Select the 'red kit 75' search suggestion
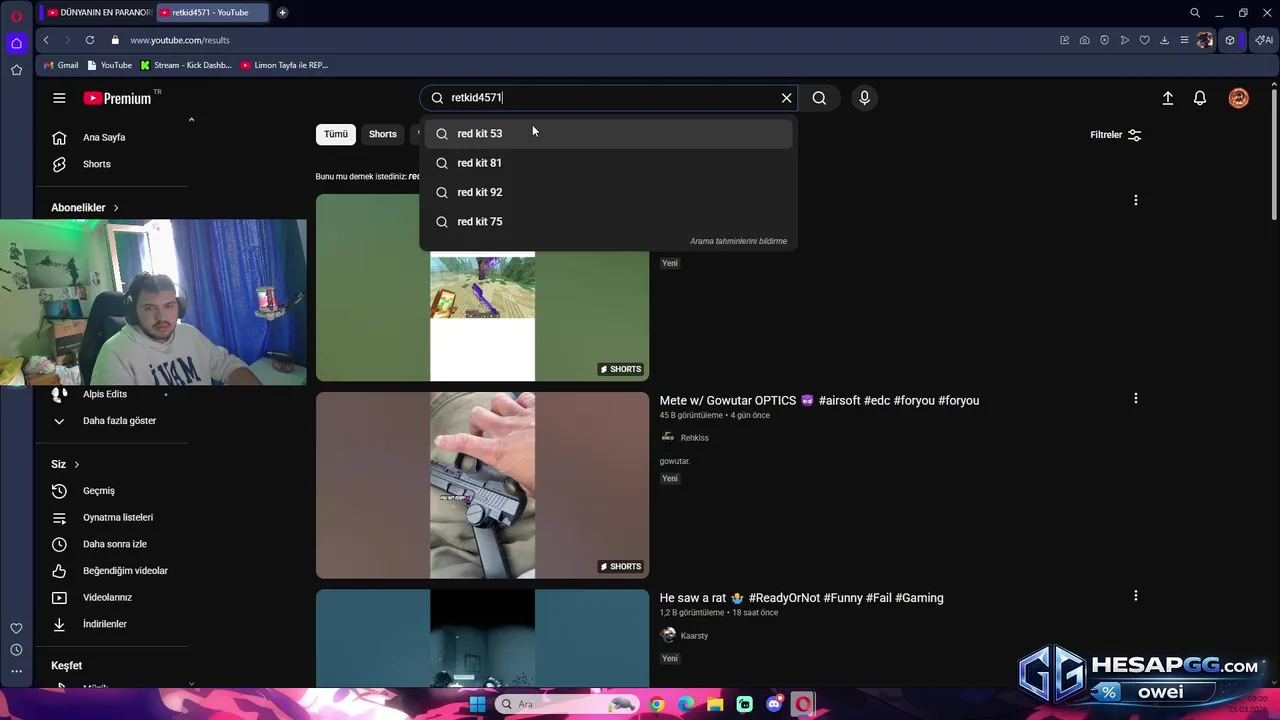1280x720 pixels. (608, 222)
